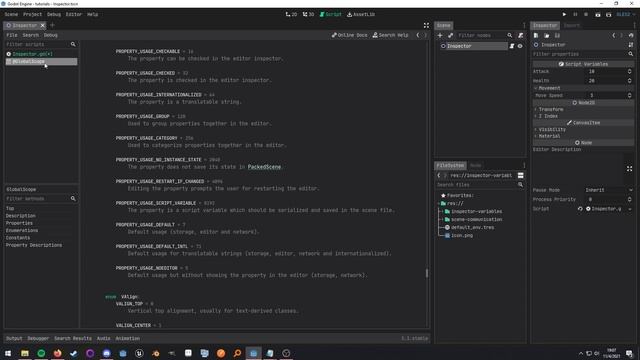Open the PackedScene documentation link

(264, 167)
